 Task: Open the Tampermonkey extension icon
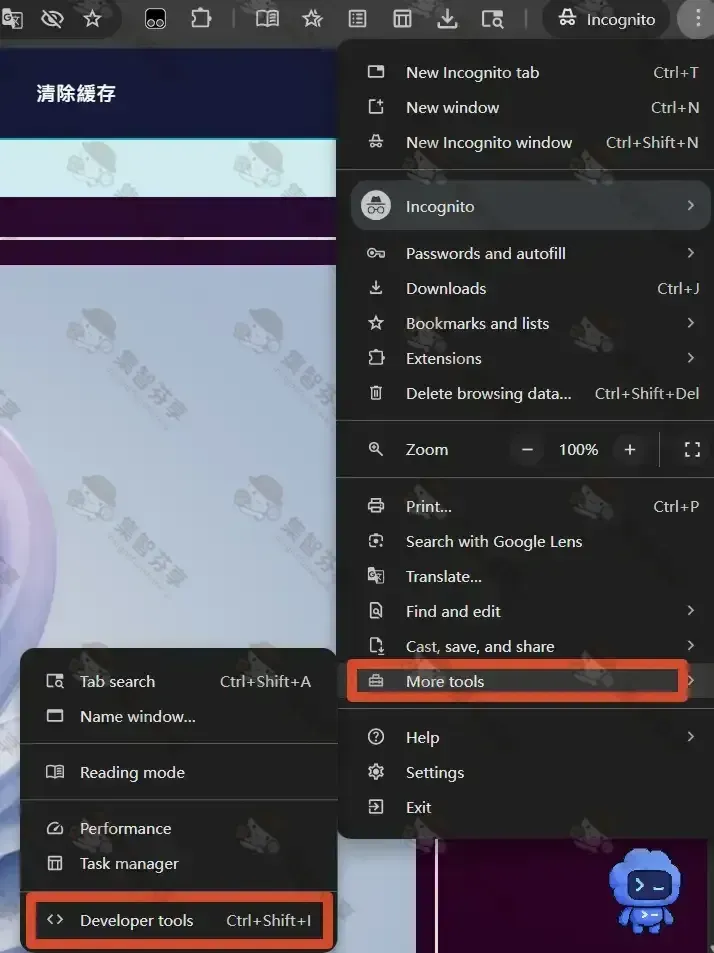(155, 19)
